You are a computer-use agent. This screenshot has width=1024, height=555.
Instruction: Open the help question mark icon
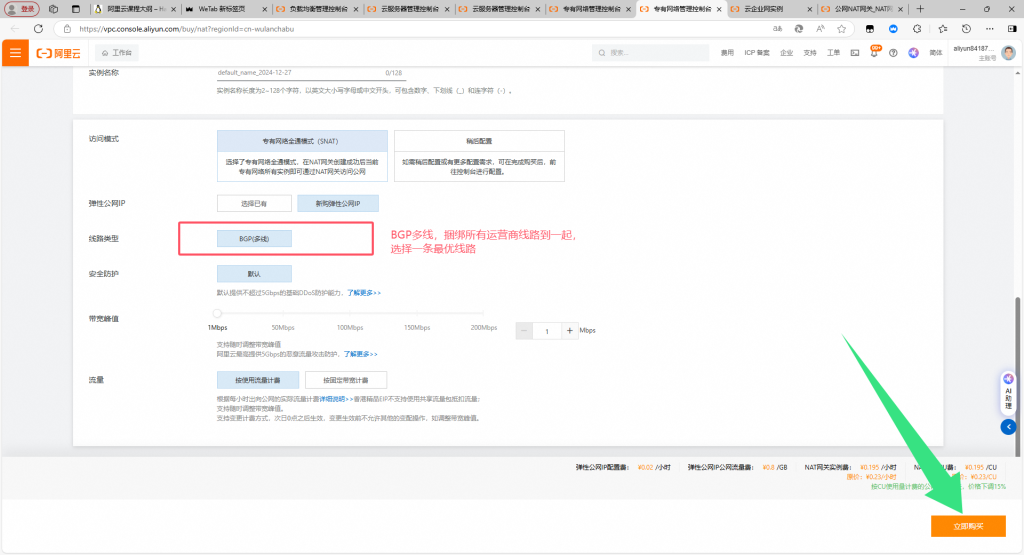click(x=893, y=52)
